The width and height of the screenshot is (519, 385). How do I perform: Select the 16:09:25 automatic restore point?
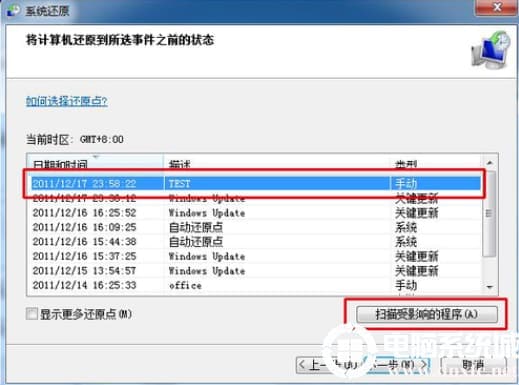pyautogui.click(x=256, y=227)
